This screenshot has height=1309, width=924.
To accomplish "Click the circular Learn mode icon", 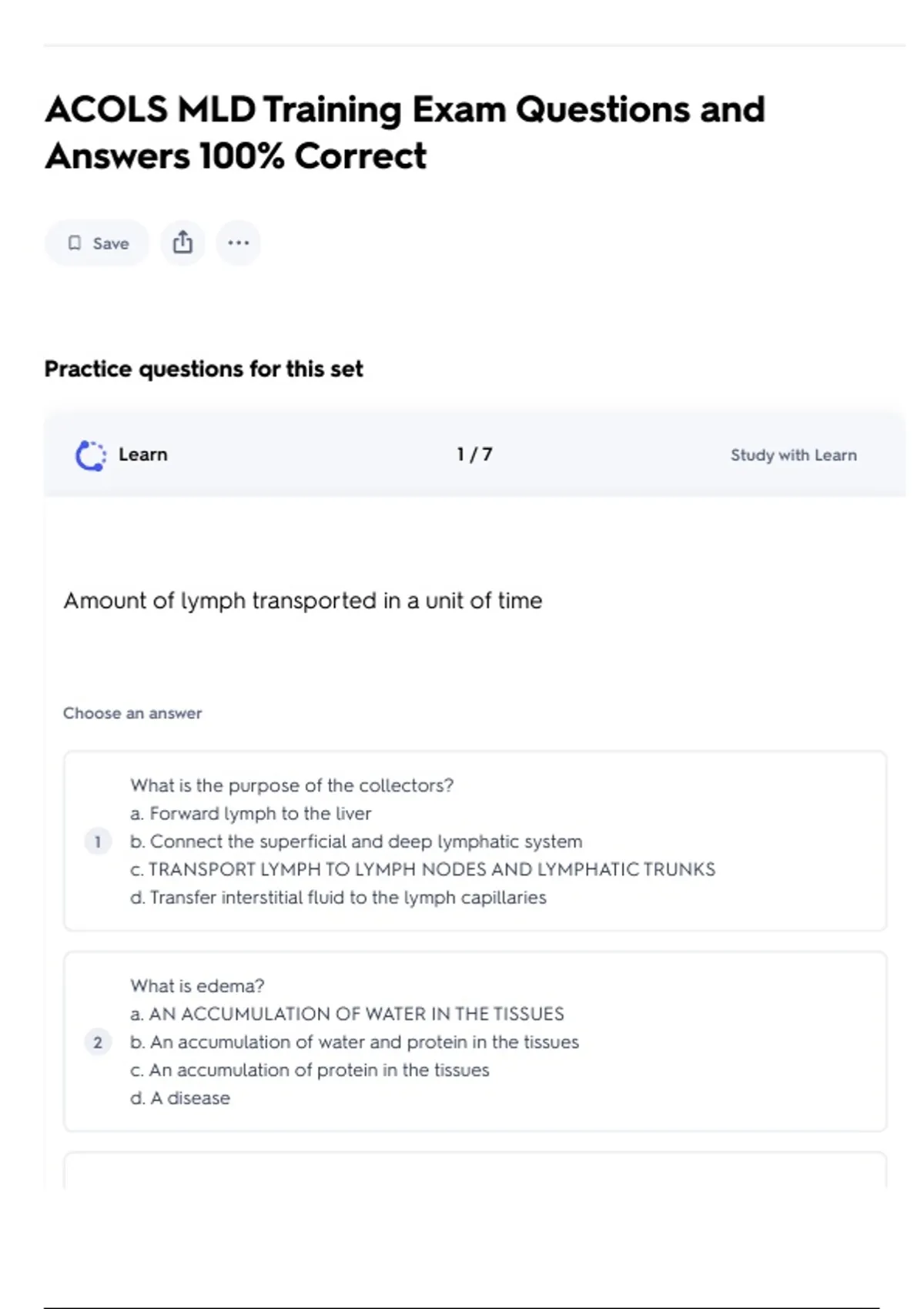I will pyautogui.click(x=91, y=455).
